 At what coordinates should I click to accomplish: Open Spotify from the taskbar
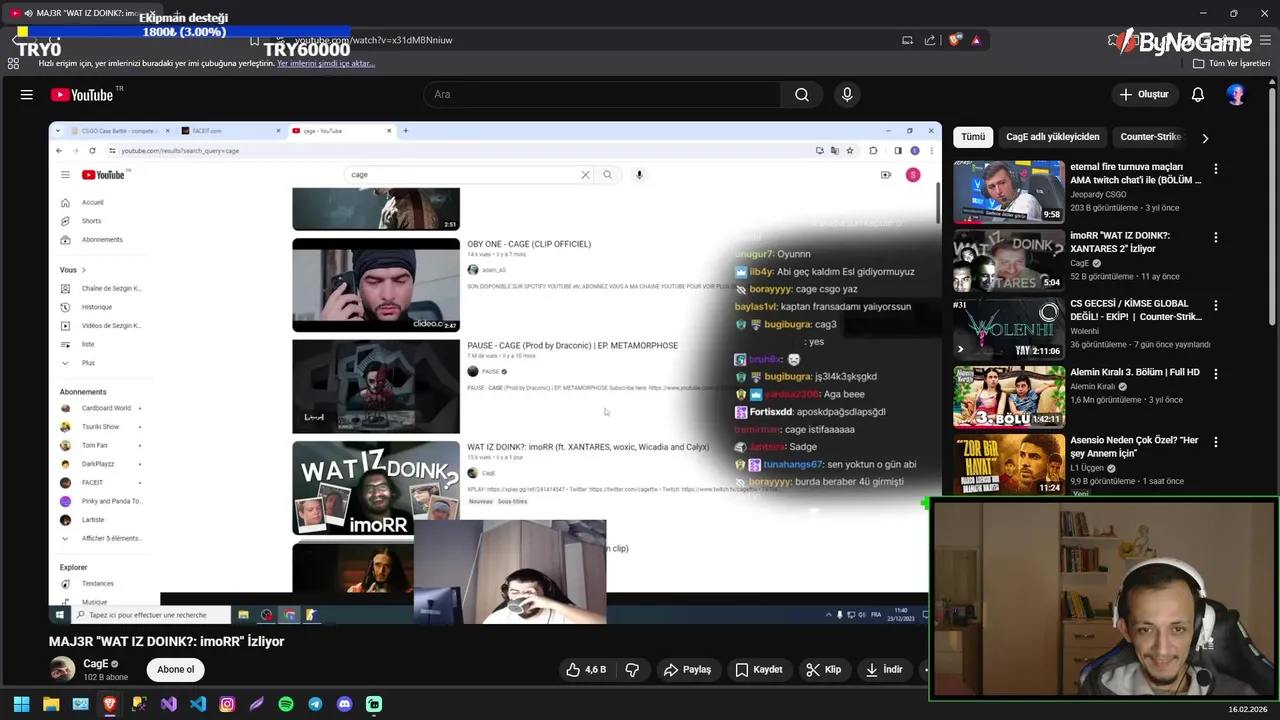286,704
